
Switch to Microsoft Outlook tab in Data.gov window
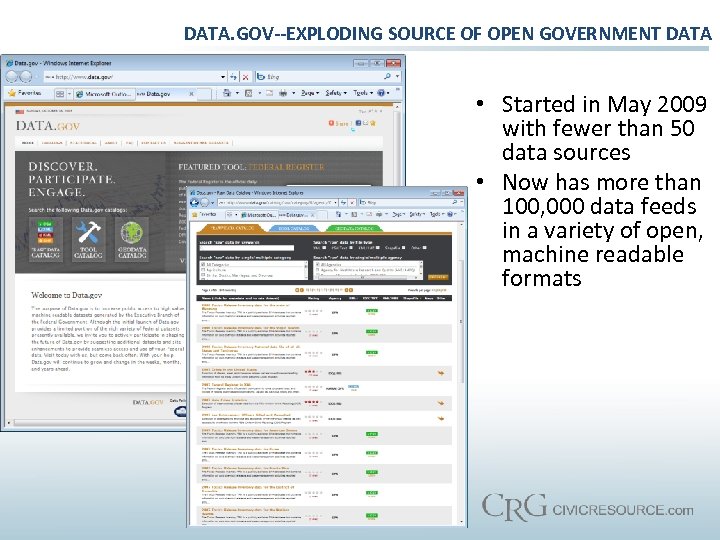pyautogui.click(x=103, y=94)
